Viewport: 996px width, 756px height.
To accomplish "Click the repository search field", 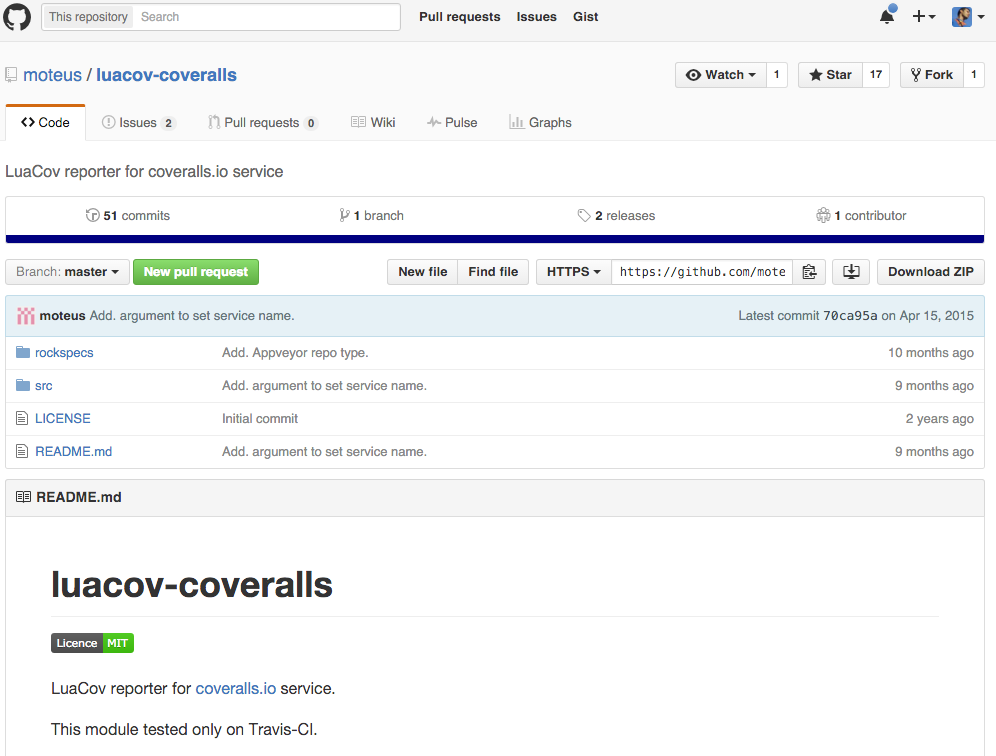I will (265, 16).
